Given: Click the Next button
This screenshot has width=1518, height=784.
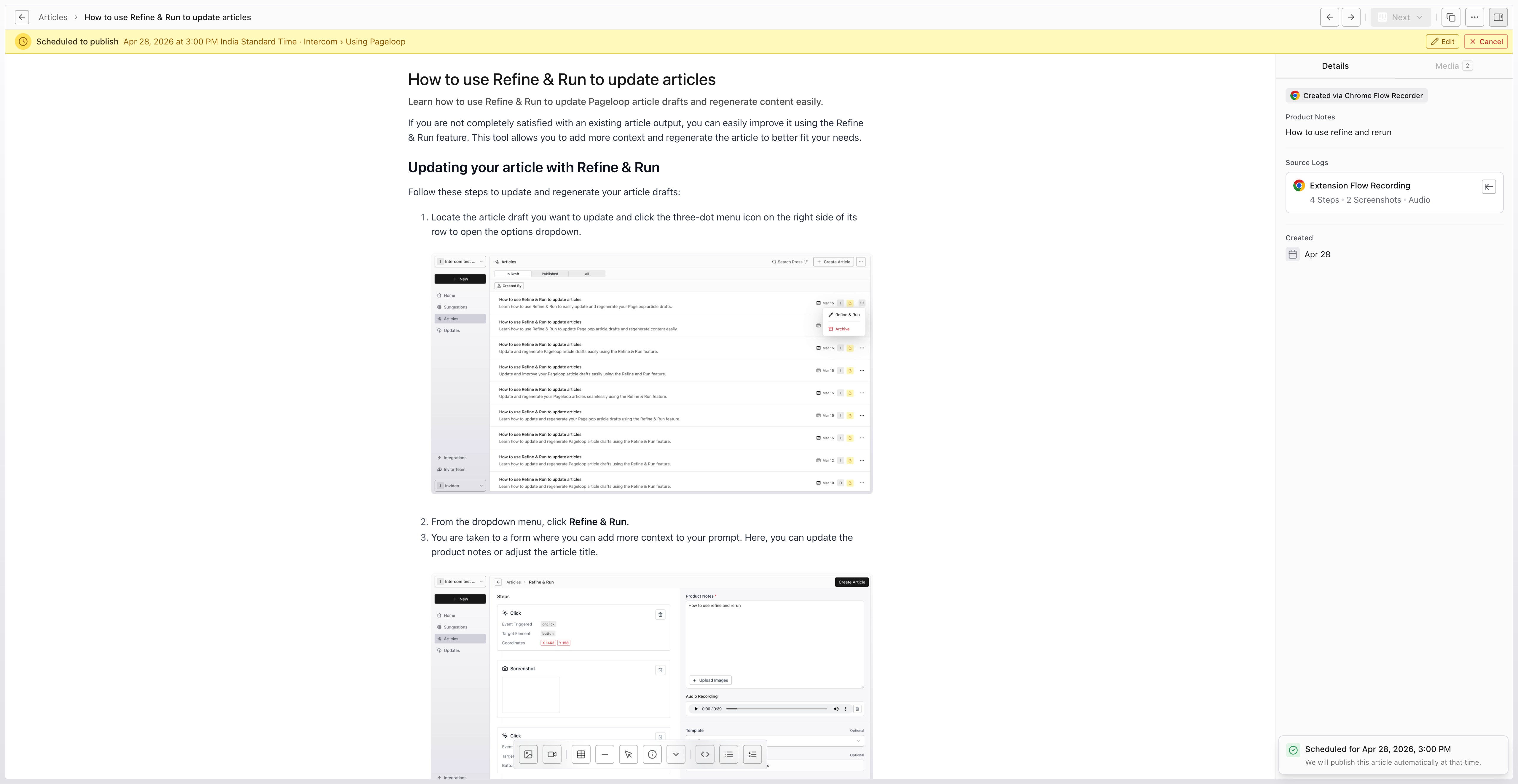Looking at the screenshot, I should (x=1400, y=17).
